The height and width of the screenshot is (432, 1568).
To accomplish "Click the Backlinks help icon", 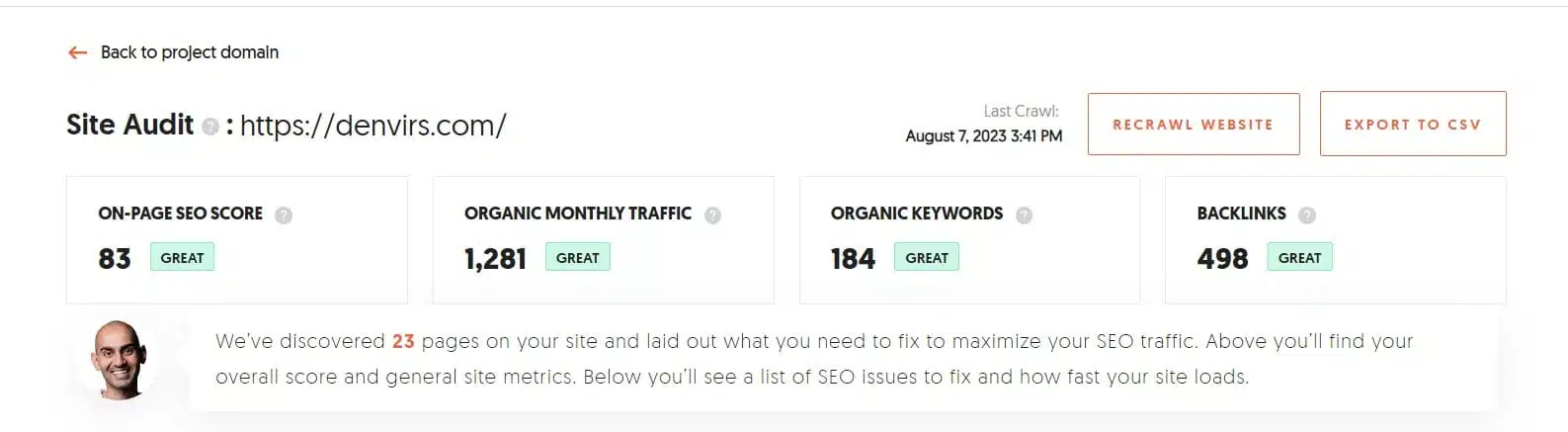I will click(1306, 215).
